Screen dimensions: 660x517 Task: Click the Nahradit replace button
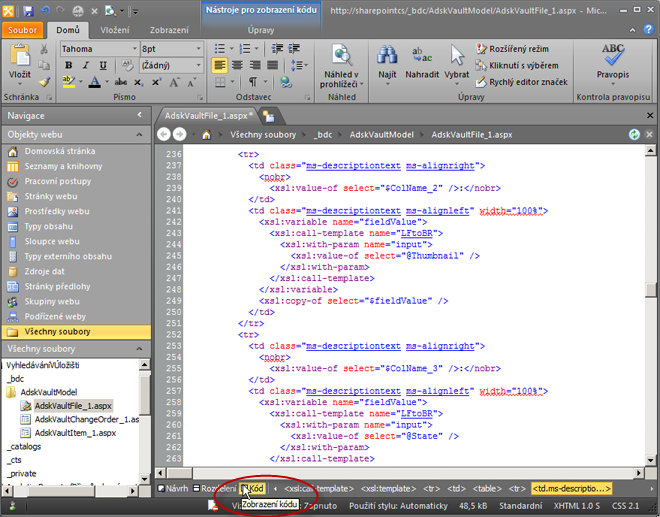tap(422, 62)
